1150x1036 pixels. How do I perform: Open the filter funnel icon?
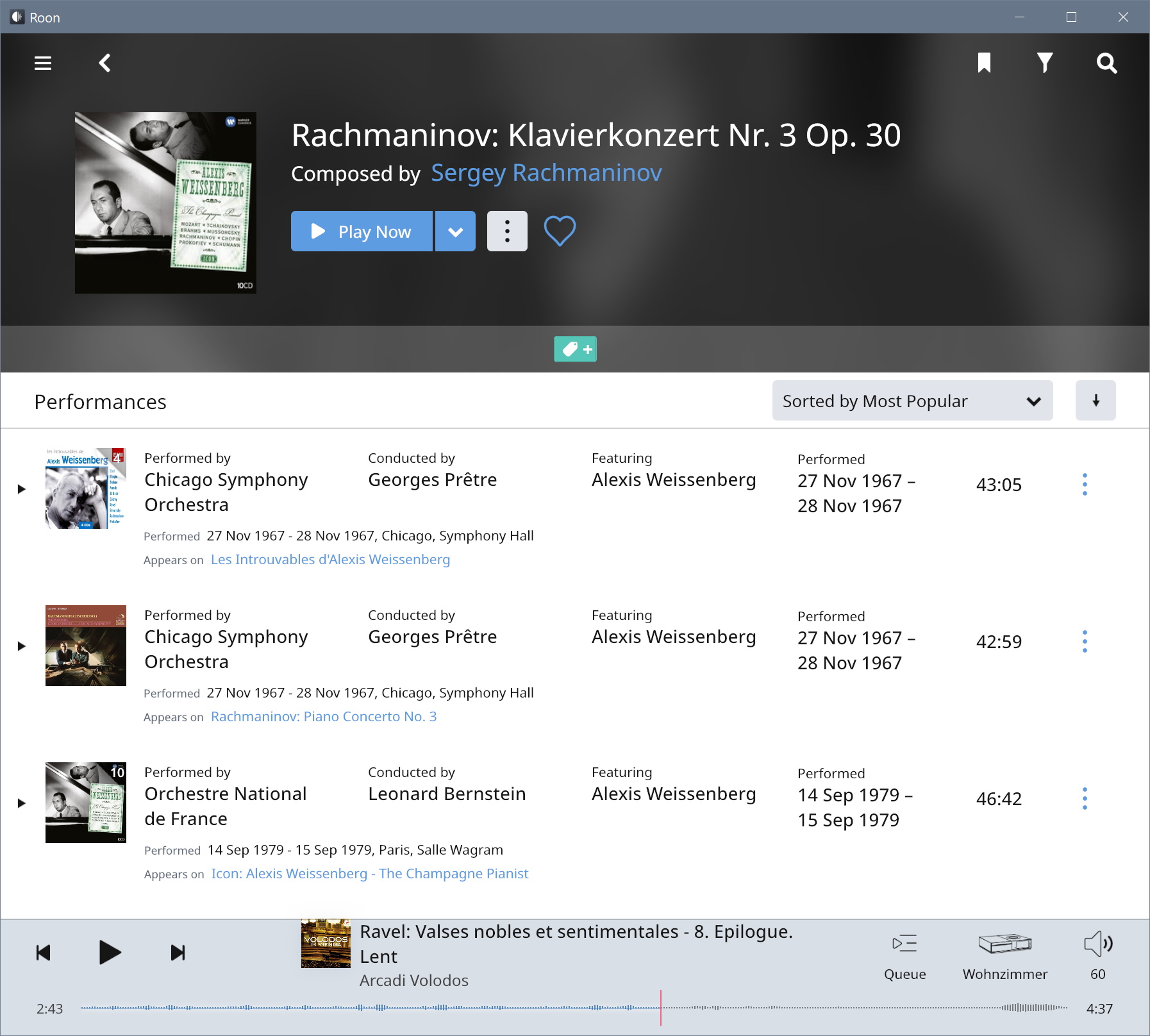click(1045, 63)
